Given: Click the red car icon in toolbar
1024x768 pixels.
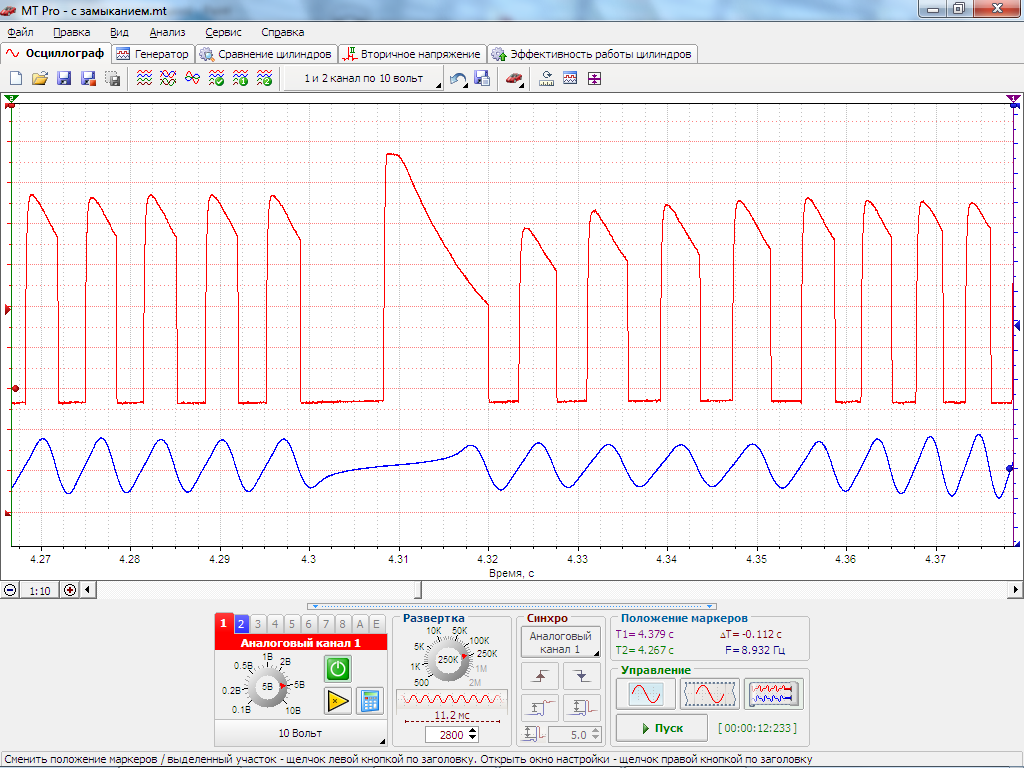Looking at the screenshot, I should (514, 79).
